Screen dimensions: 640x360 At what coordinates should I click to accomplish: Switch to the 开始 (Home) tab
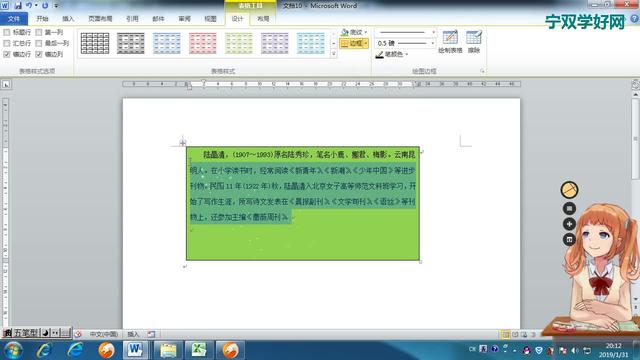coord(42,19)
